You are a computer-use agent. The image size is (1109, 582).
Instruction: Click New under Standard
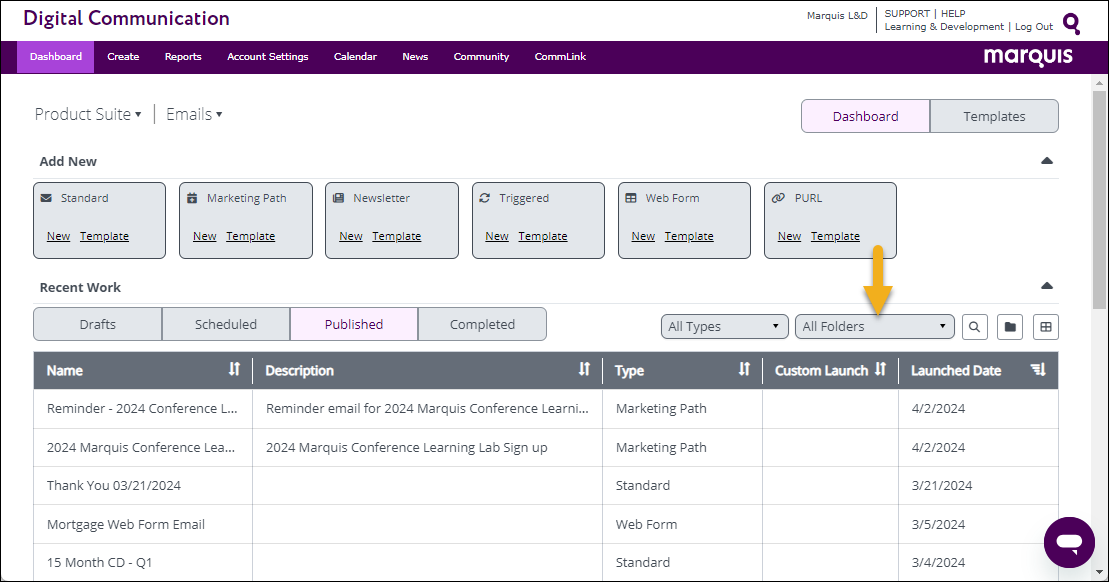[58, 236]
